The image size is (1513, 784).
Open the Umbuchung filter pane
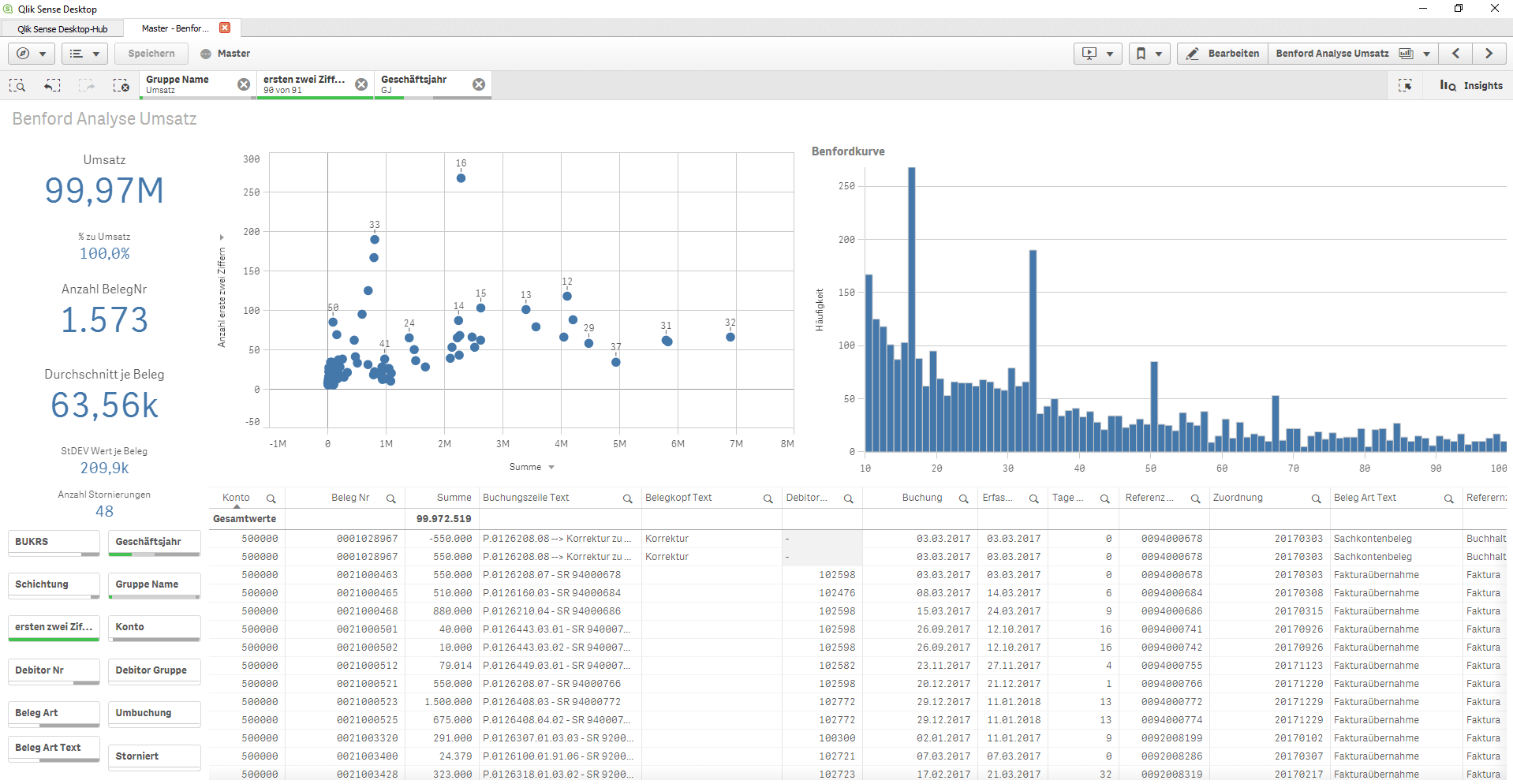coord(155,714)
